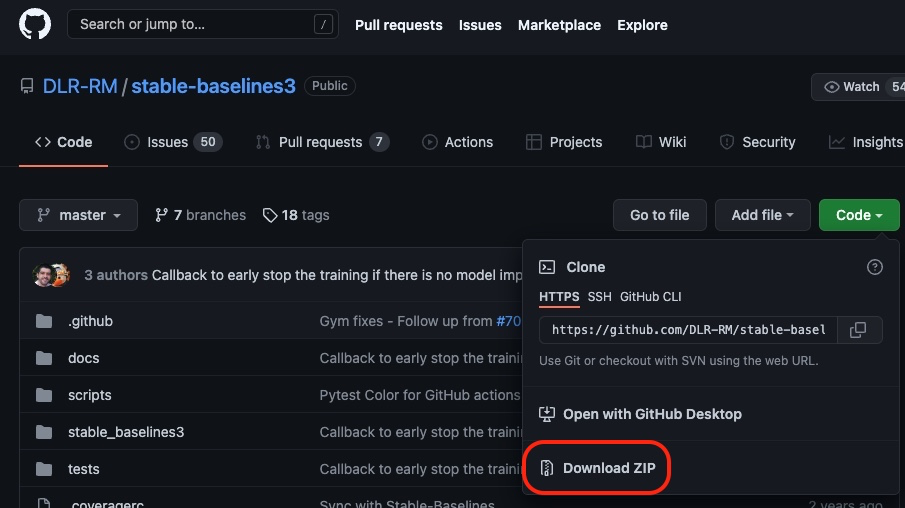Click the tests folder icon

point(44,469)
